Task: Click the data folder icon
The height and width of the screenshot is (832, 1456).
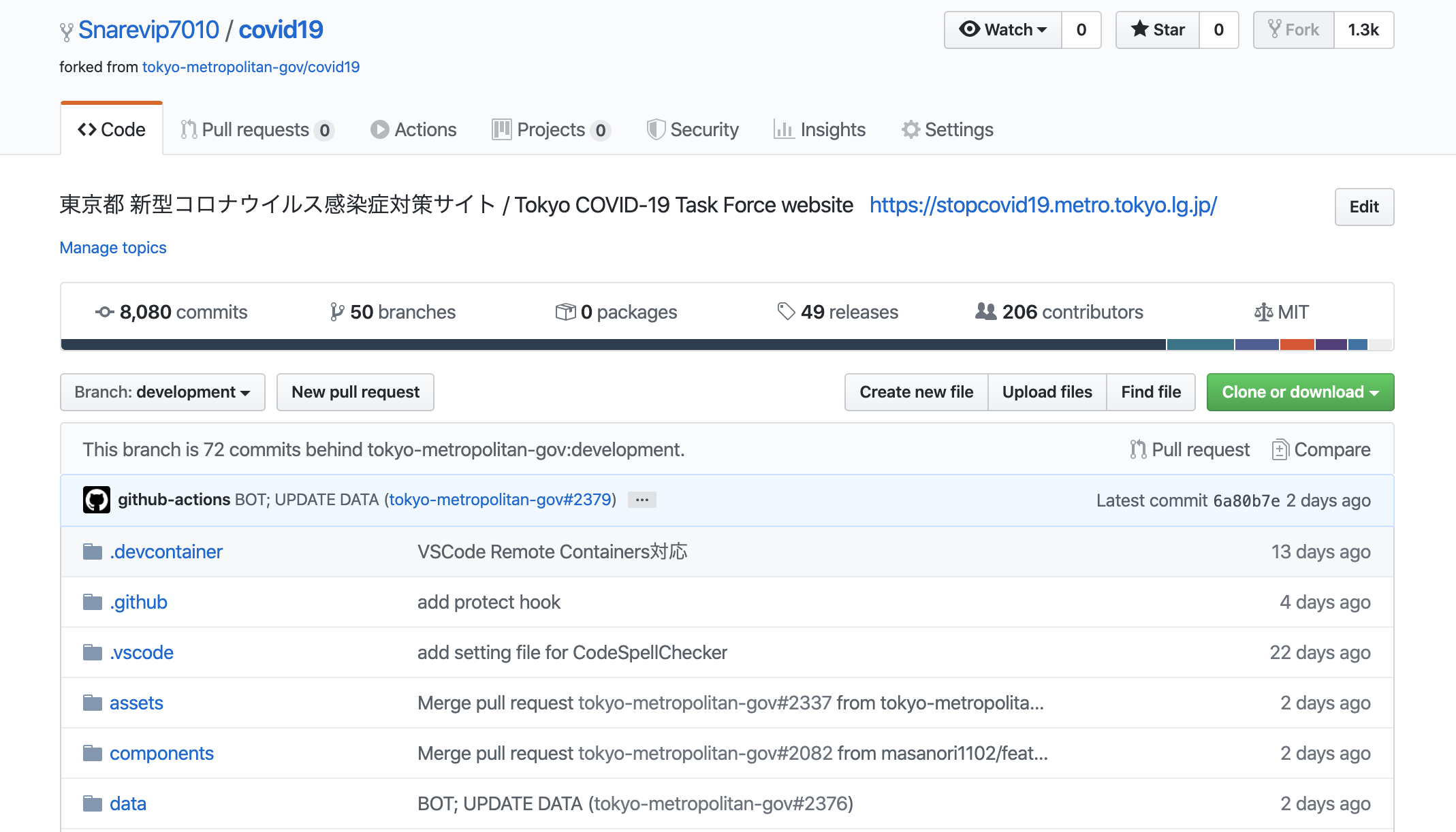Action: click(93, 803)
